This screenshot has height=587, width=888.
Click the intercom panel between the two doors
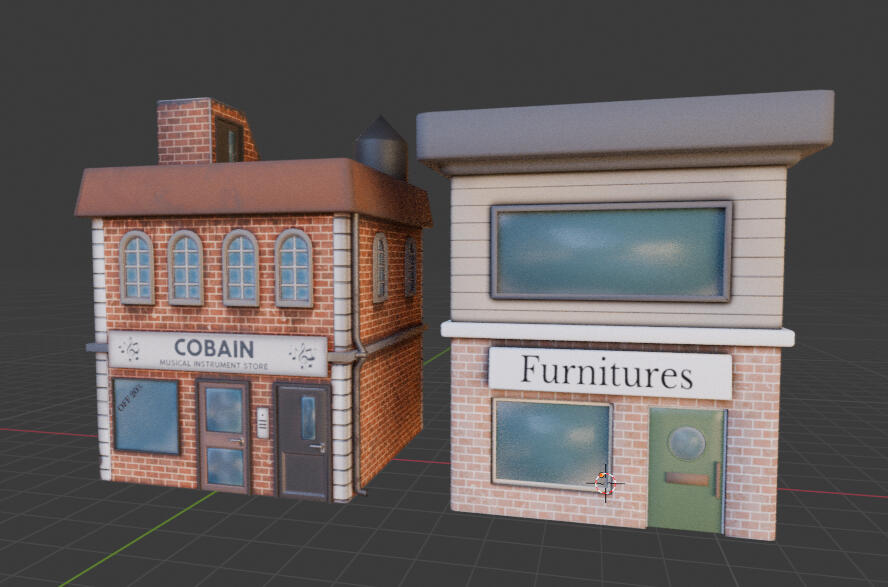click(x=262, y=422)
